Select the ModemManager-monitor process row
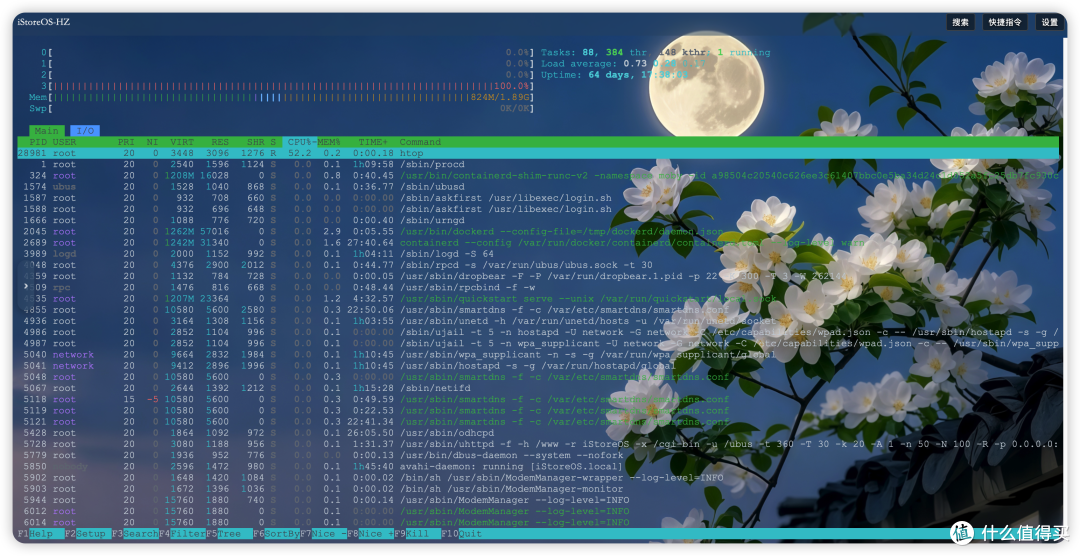Viewport: 1080px width, 556px height. (538, 488)
